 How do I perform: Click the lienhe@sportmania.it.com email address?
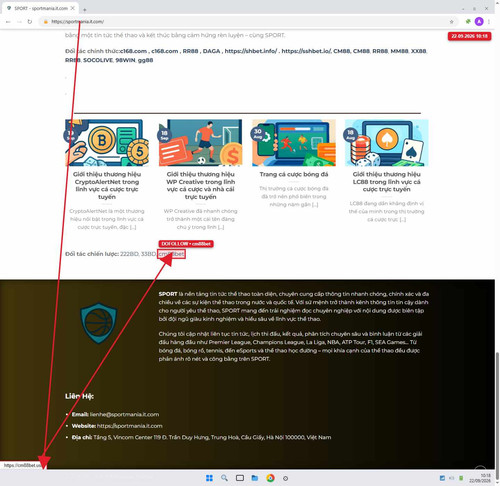(124, 414)
